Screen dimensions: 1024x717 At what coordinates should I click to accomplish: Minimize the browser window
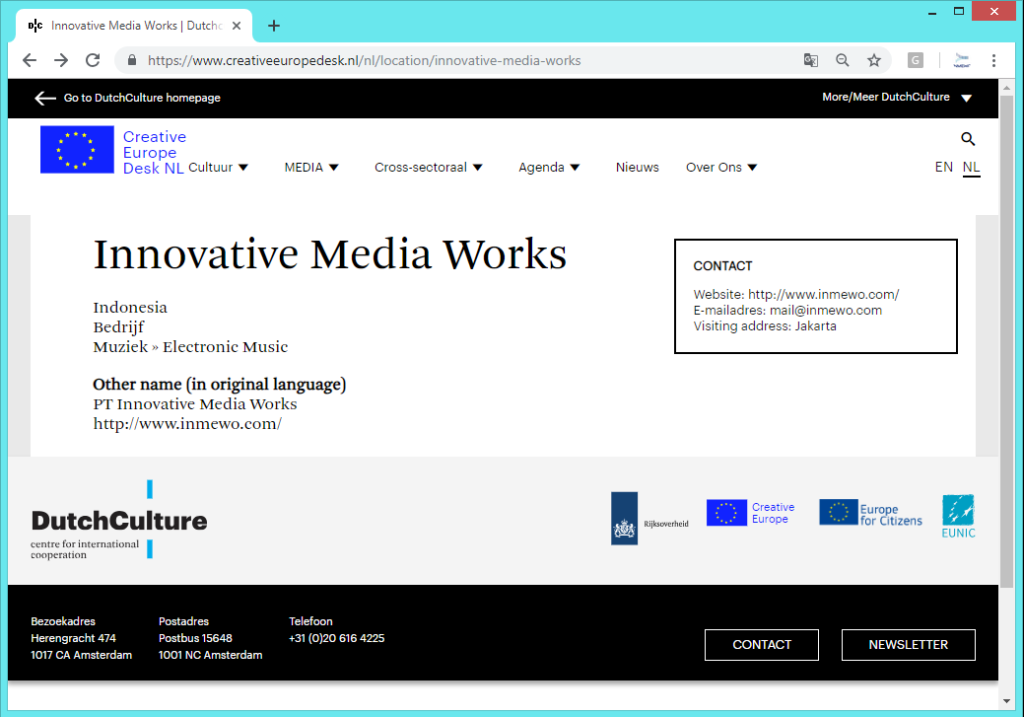click(x=932, y=12)
